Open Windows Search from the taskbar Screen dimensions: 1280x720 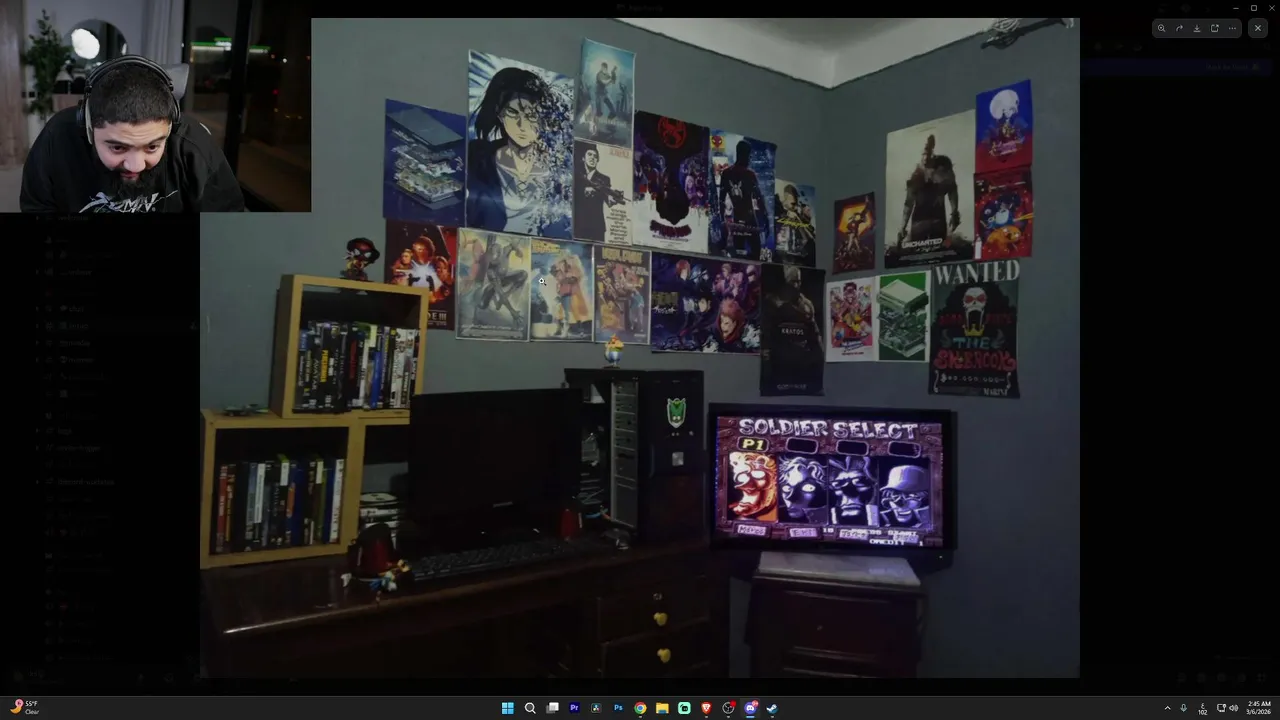[x=530, y=708]
